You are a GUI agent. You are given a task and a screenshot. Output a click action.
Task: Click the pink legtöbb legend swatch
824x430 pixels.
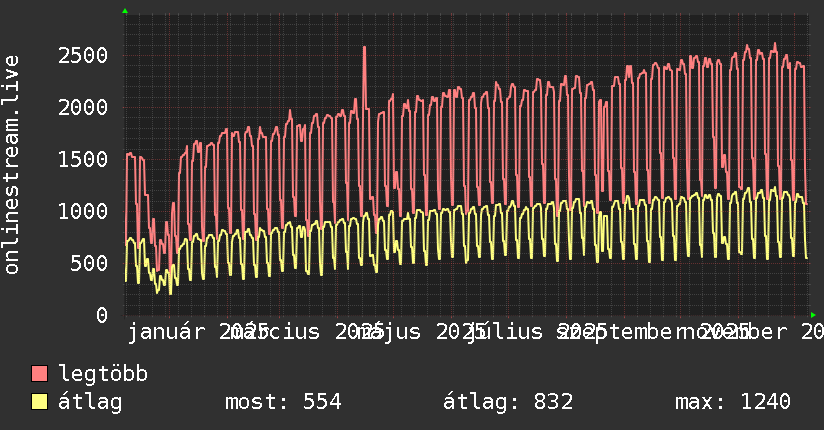click(x=39, y=374)
